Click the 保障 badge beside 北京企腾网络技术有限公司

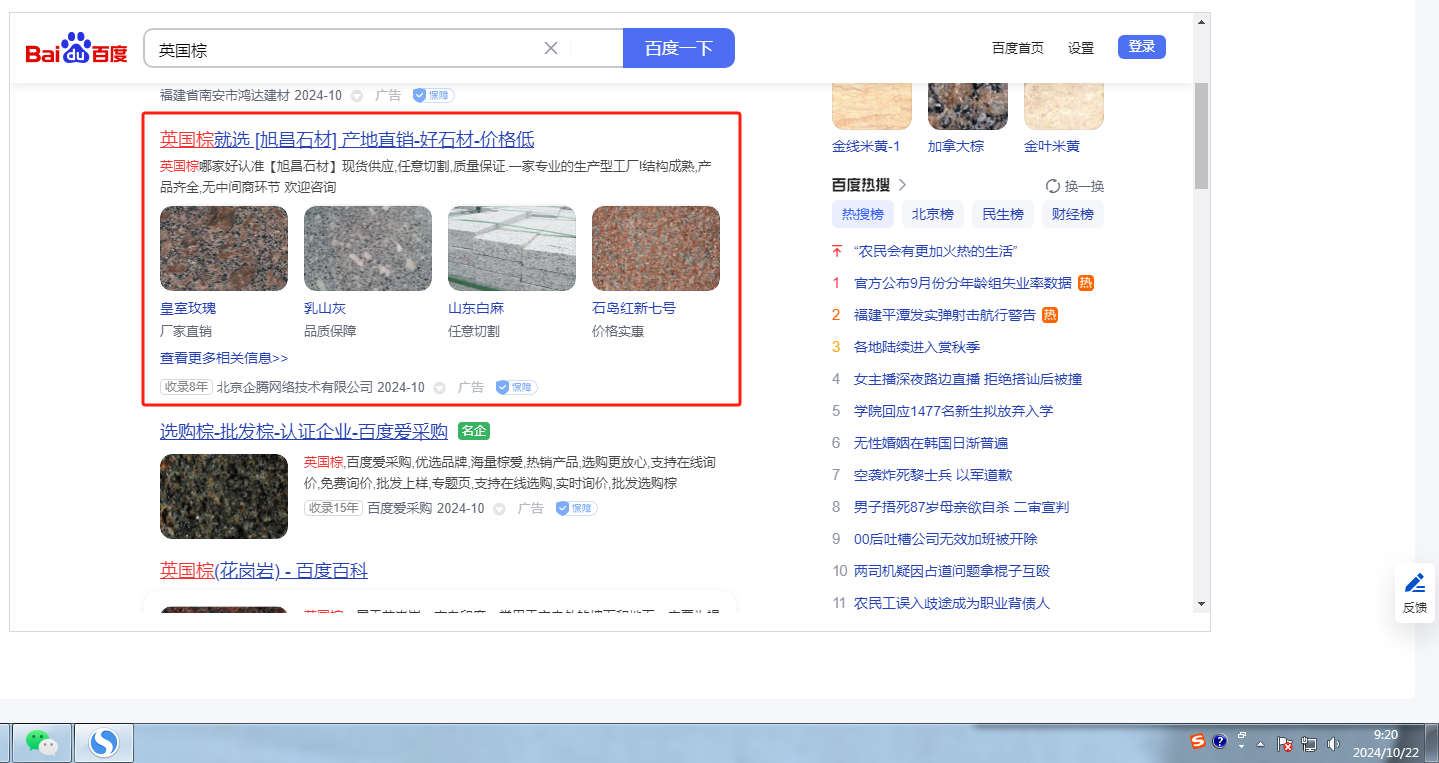click(516, 387)
